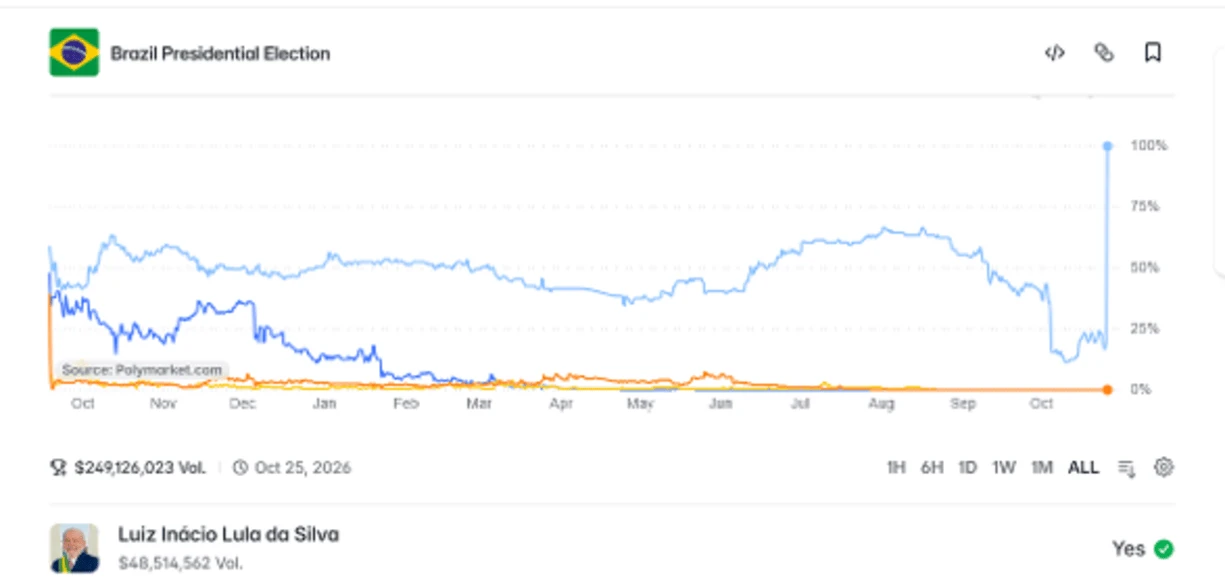Select the 6H time range
This screenshot has height=584, width=1225.
point(932,467)
